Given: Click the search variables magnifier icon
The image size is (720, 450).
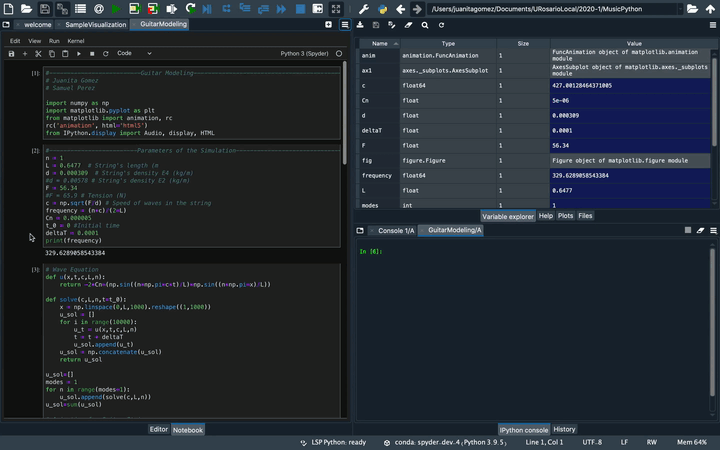Looking at the screenshot, I should pyautogui.click(x=425, y=25).
